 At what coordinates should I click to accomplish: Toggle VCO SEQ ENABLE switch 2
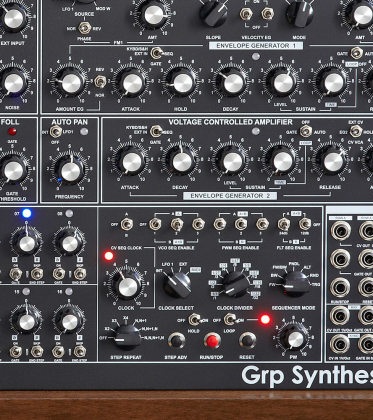pos(177,224)
